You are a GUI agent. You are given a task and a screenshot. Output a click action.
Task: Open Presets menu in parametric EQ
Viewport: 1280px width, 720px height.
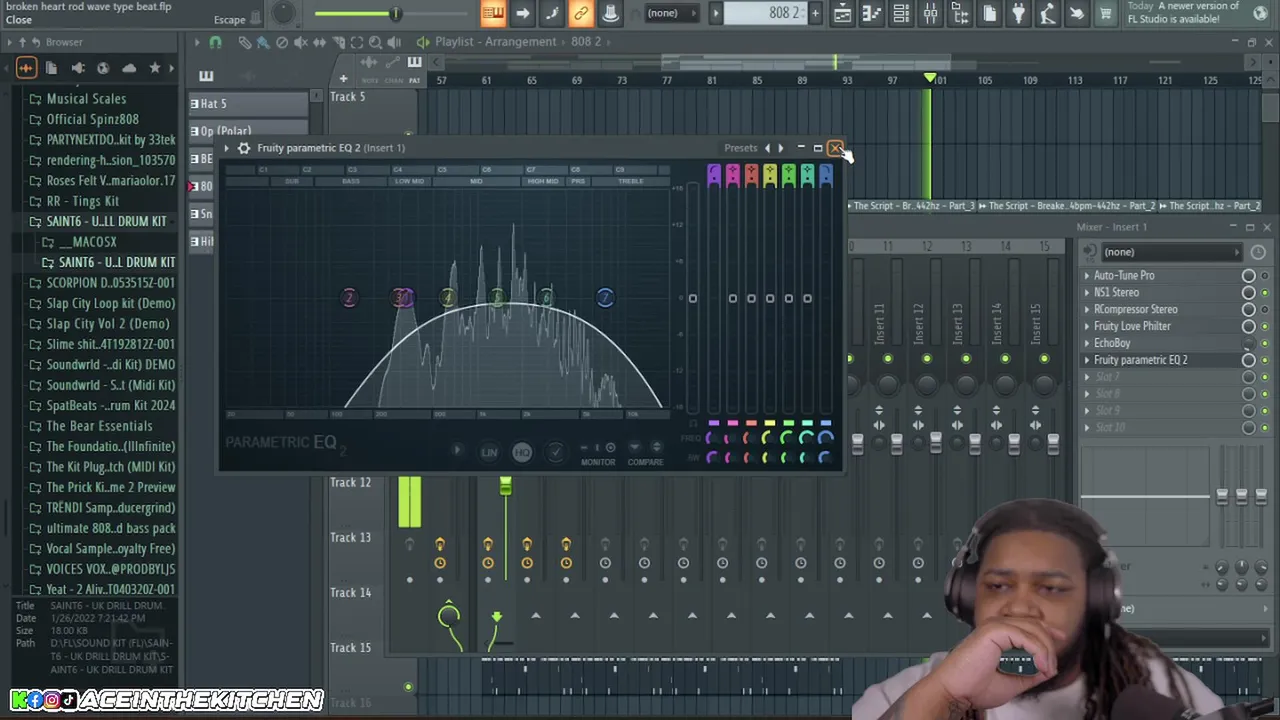click(741, 148)
